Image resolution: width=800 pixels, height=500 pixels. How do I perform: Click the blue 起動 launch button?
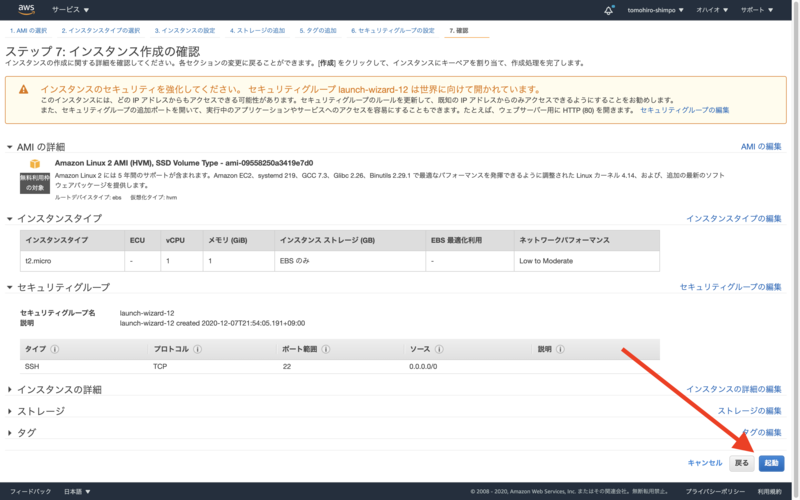[771, 463]
